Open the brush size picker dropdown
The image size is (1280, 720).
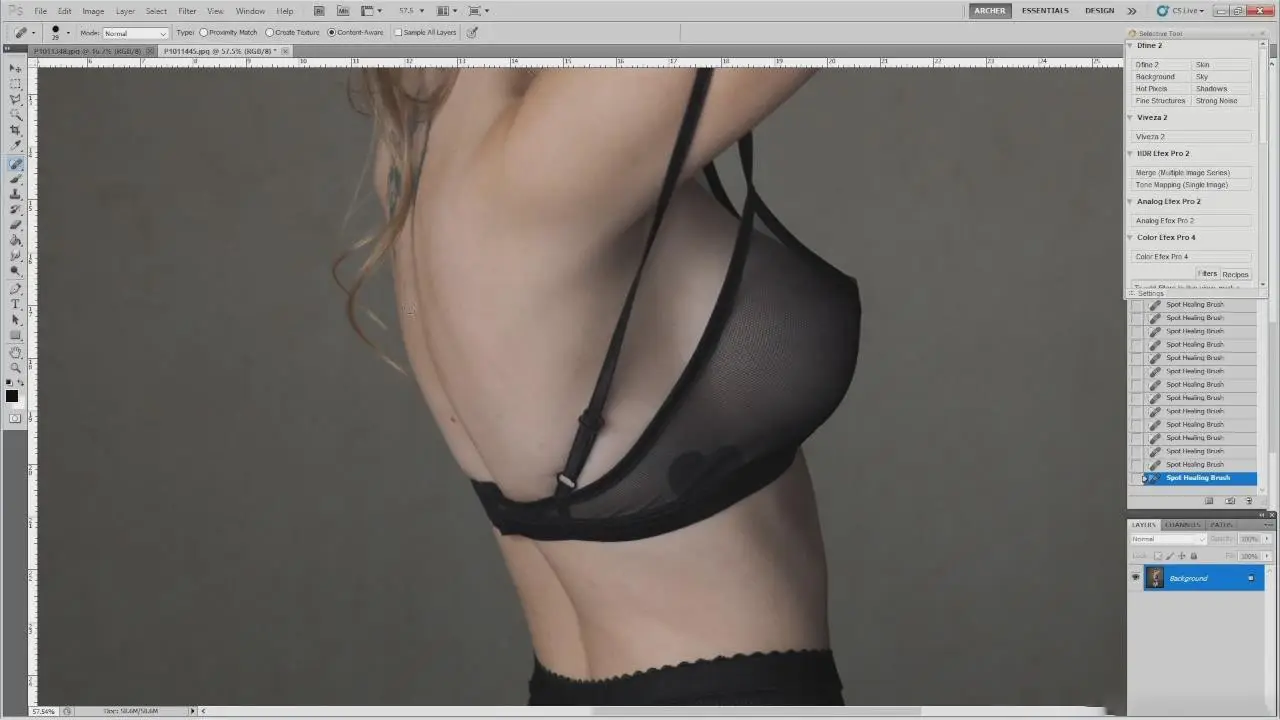pos(68,33)
